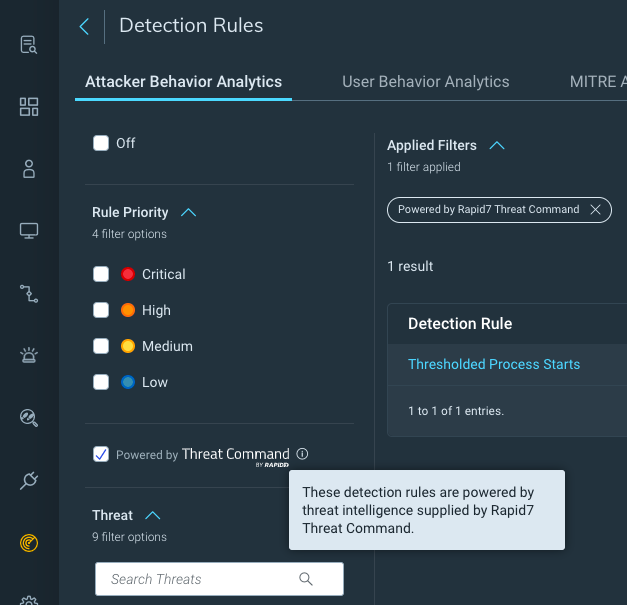
Task: Click the back arrow beside Detection Rules
Action: [x=84, y=26]
